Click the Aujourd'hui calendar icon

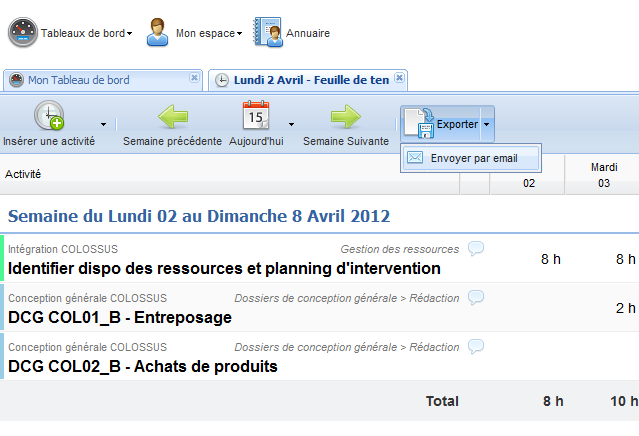click(x=256, y=115)
